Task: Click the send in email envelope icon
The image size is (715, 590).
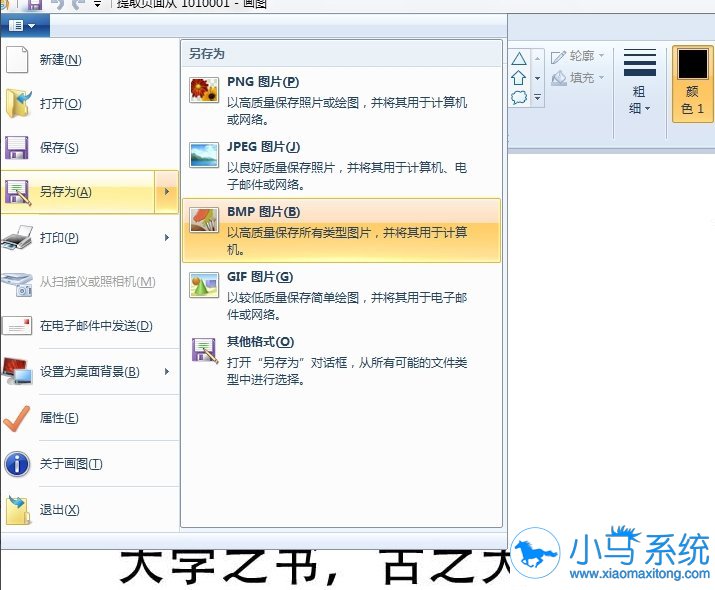Action: coord(17,326)
